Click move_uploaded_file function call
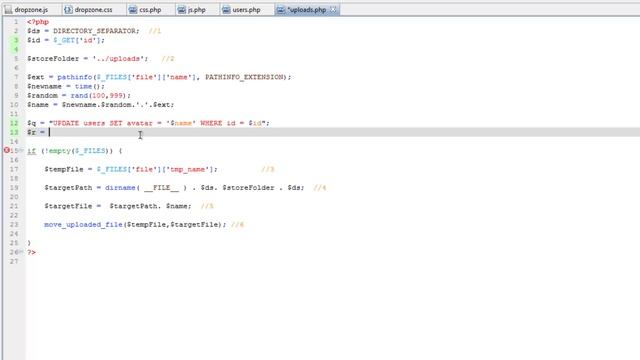The width and height of the screenshot is (640, 360). (x=83, y=224)
